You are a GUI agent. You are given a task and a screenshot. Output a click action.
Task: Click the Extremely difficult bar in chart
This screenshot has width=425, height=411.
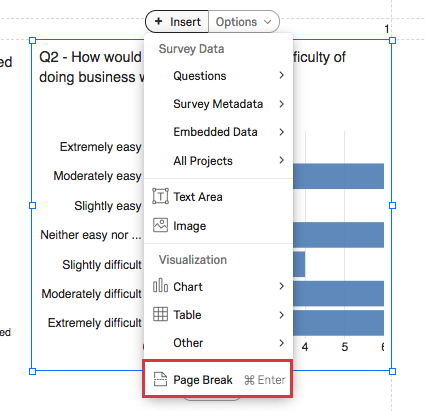click(338, 323)
